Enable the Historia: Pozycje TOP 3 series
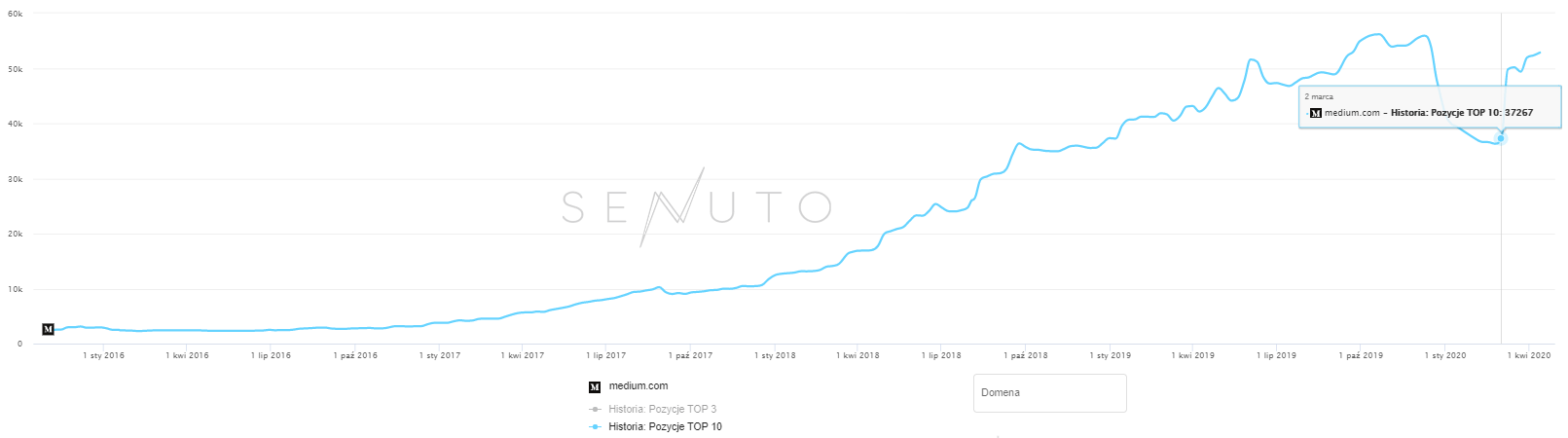The image size is (1568, 438). coord(662,409)
